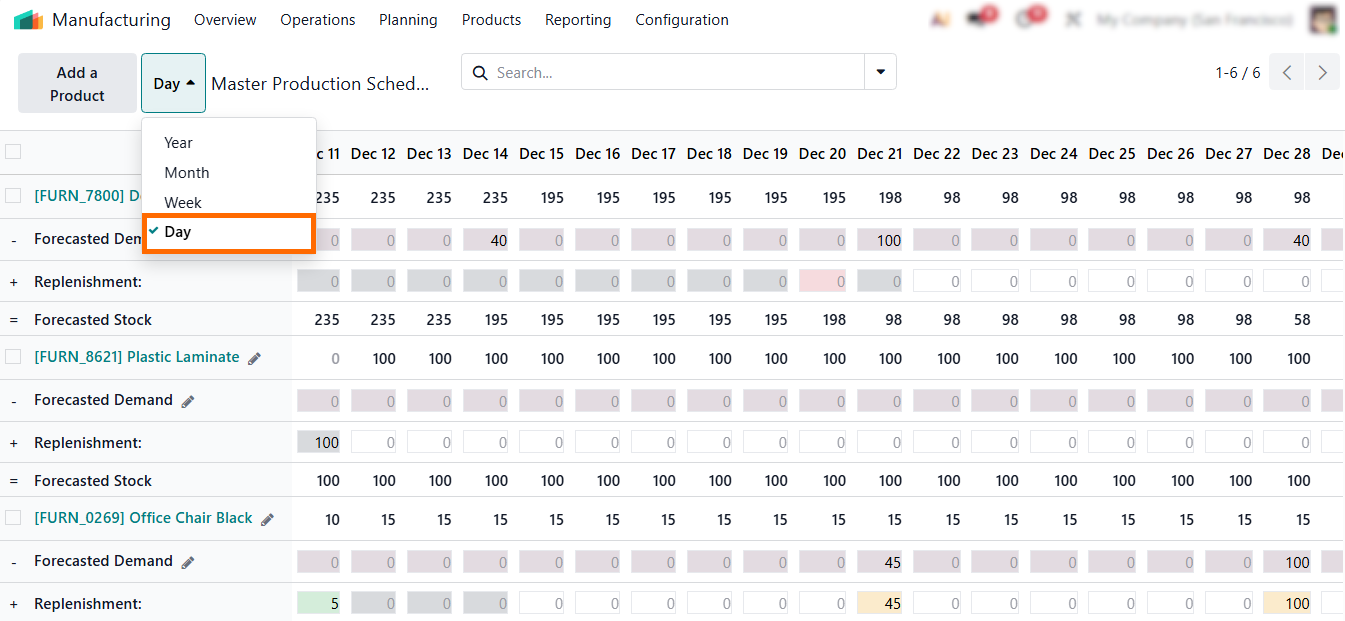Check the FURN_8621 Plastic Laminate checkbox

(x=13, y=357)
